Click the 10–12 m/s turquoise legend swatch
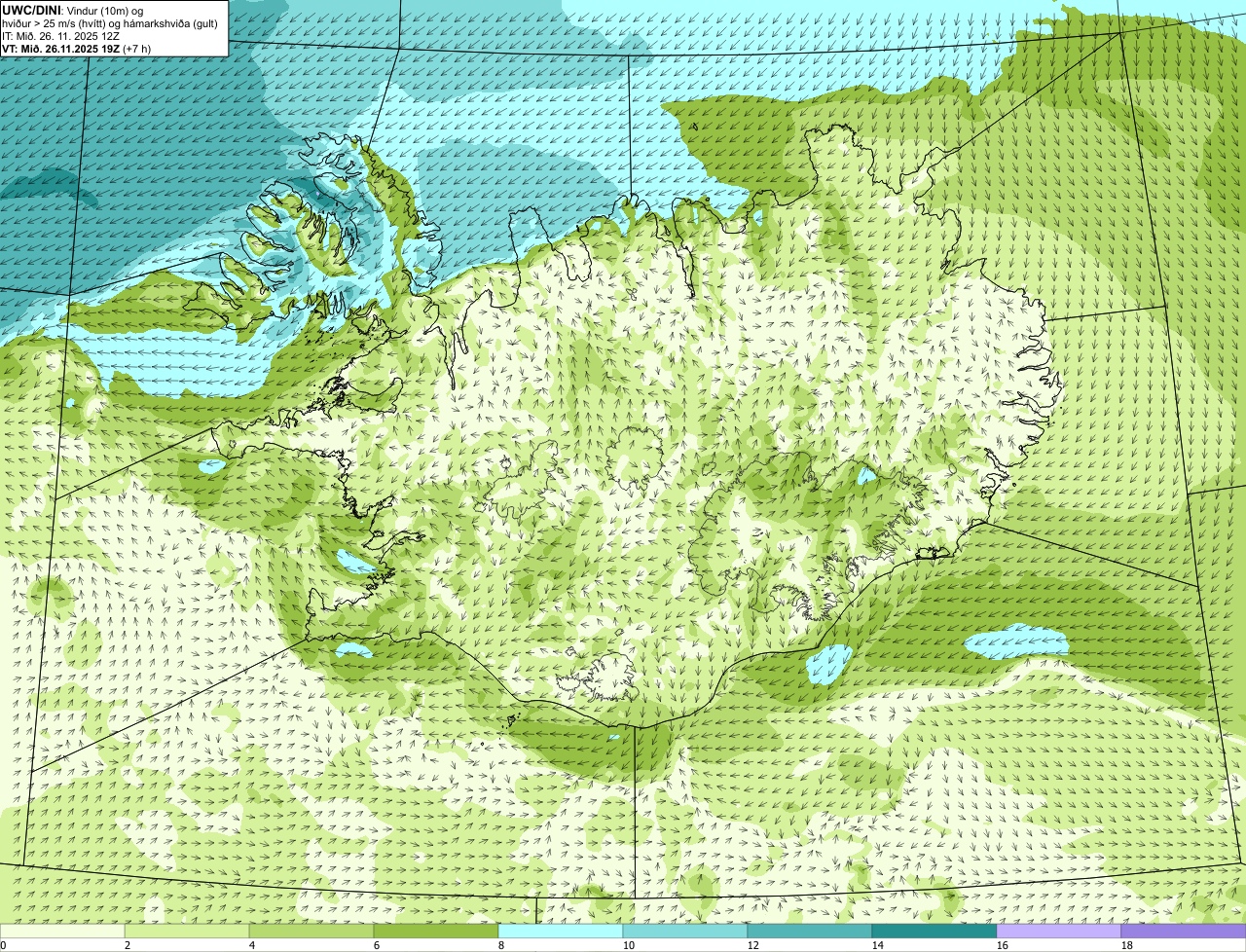Image resolution: width=1246 pixels, height=952 pixels. (685, 931)
